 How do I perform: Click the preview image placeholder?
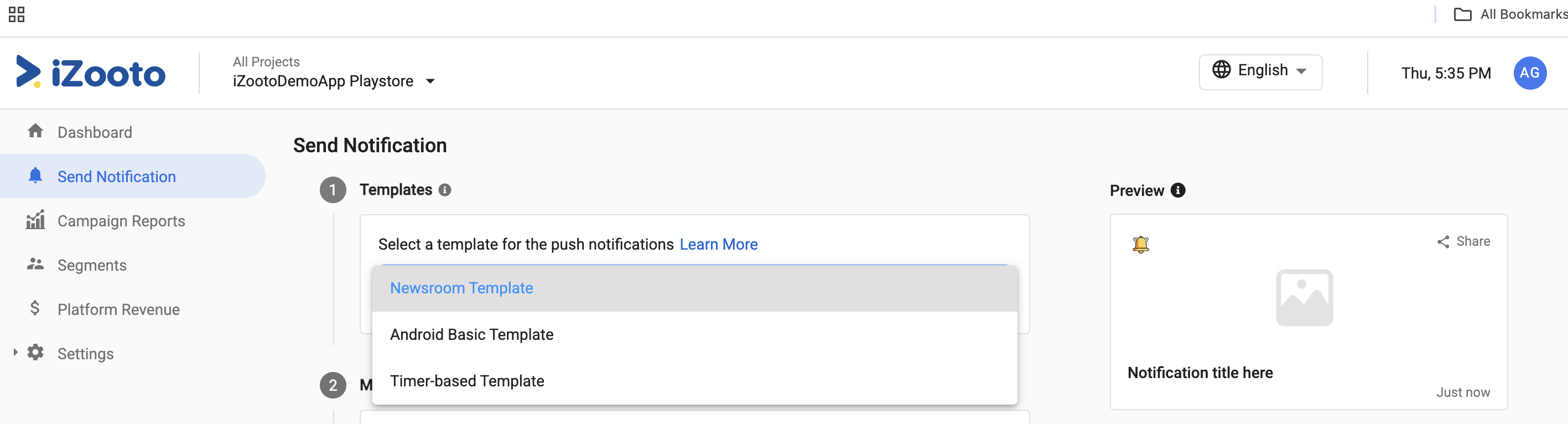[x=1304, y=298]
